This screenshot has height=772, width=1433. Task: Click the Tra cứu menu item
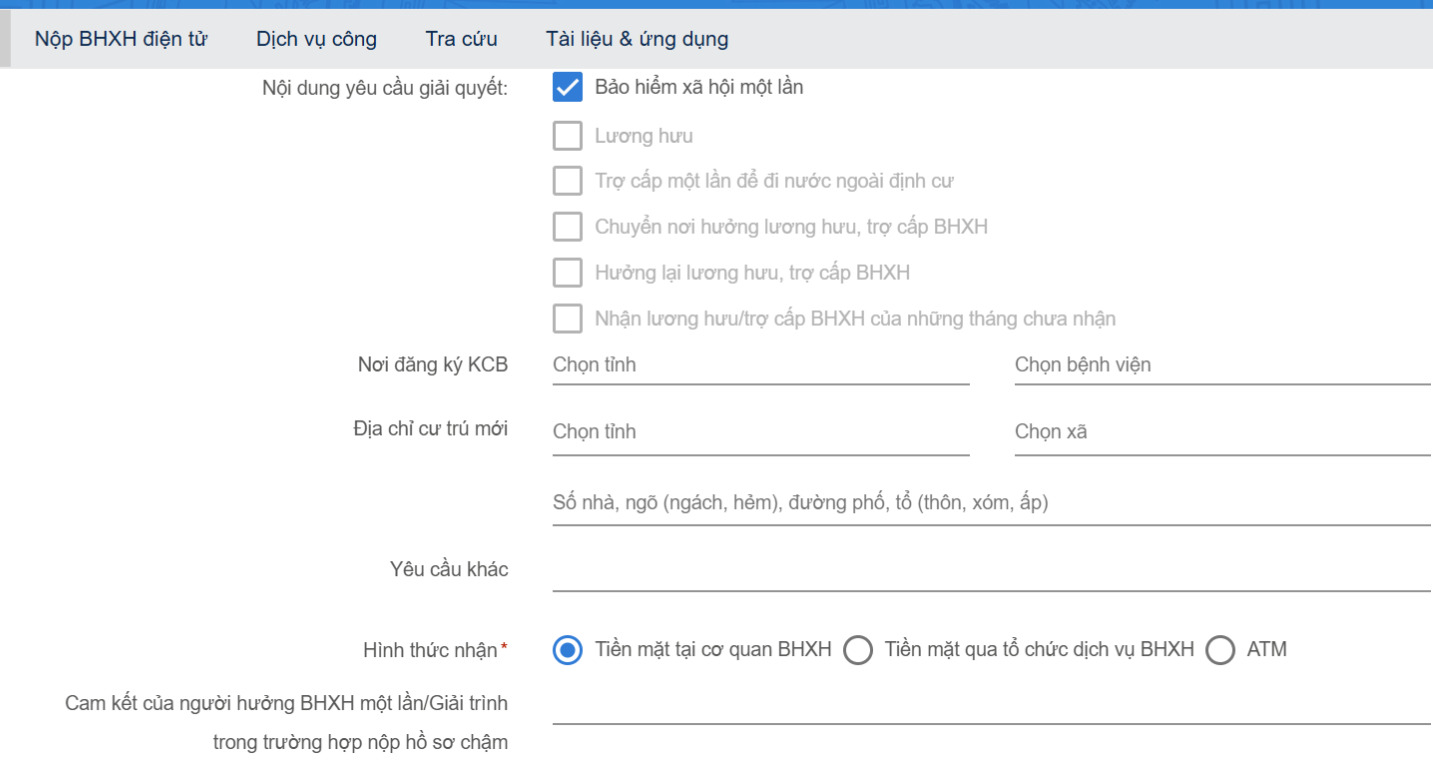tap(461, 40)
